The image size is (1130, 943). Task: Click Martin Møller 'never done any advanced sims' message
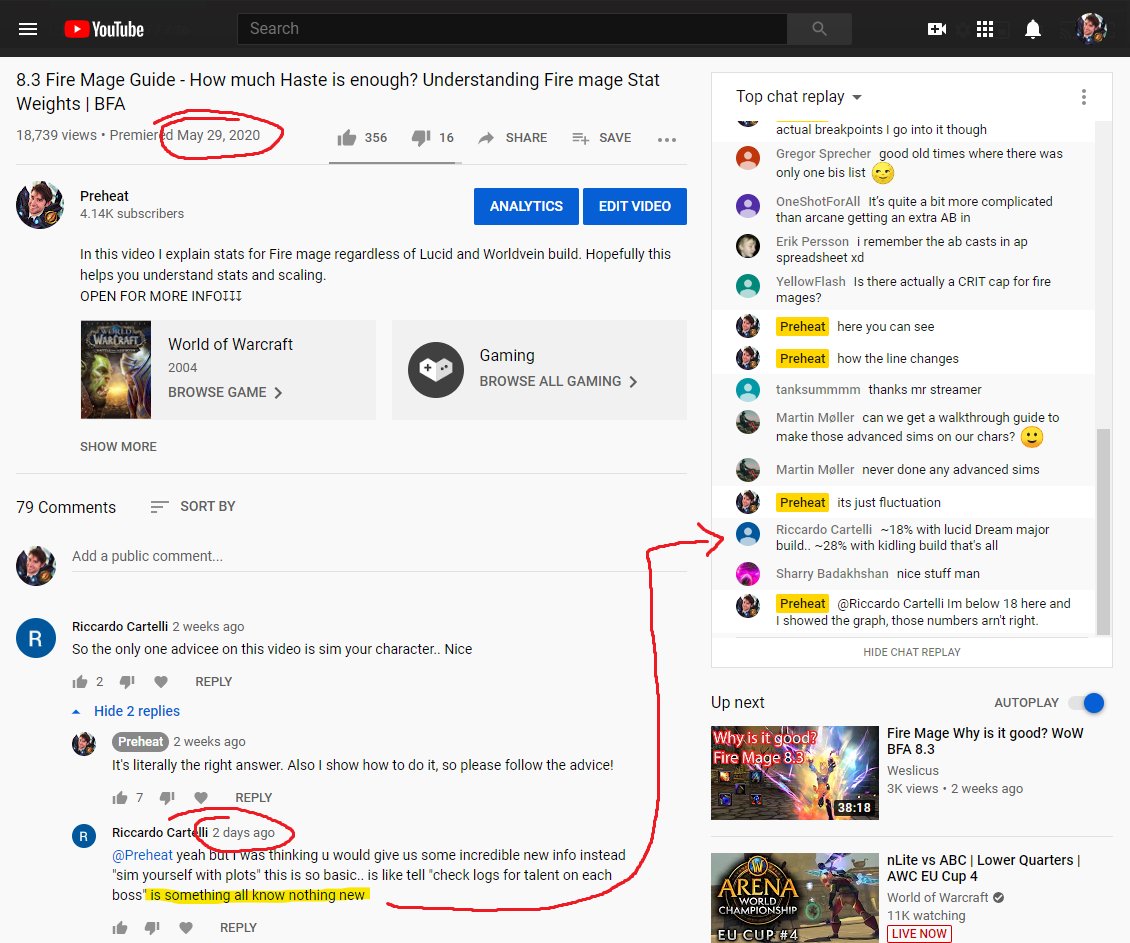(903, 470)
